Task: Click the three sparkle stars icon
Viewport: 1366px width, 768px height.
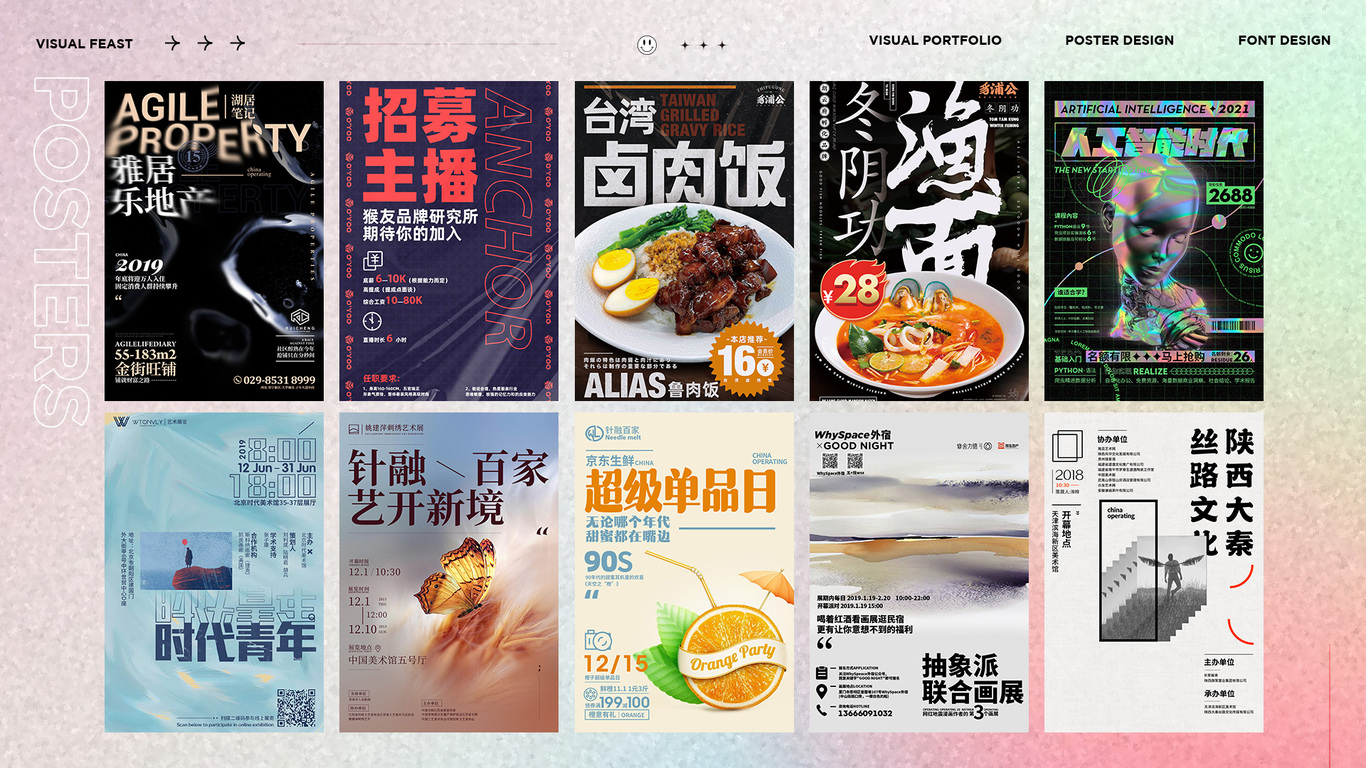Action: click(703, 45)
